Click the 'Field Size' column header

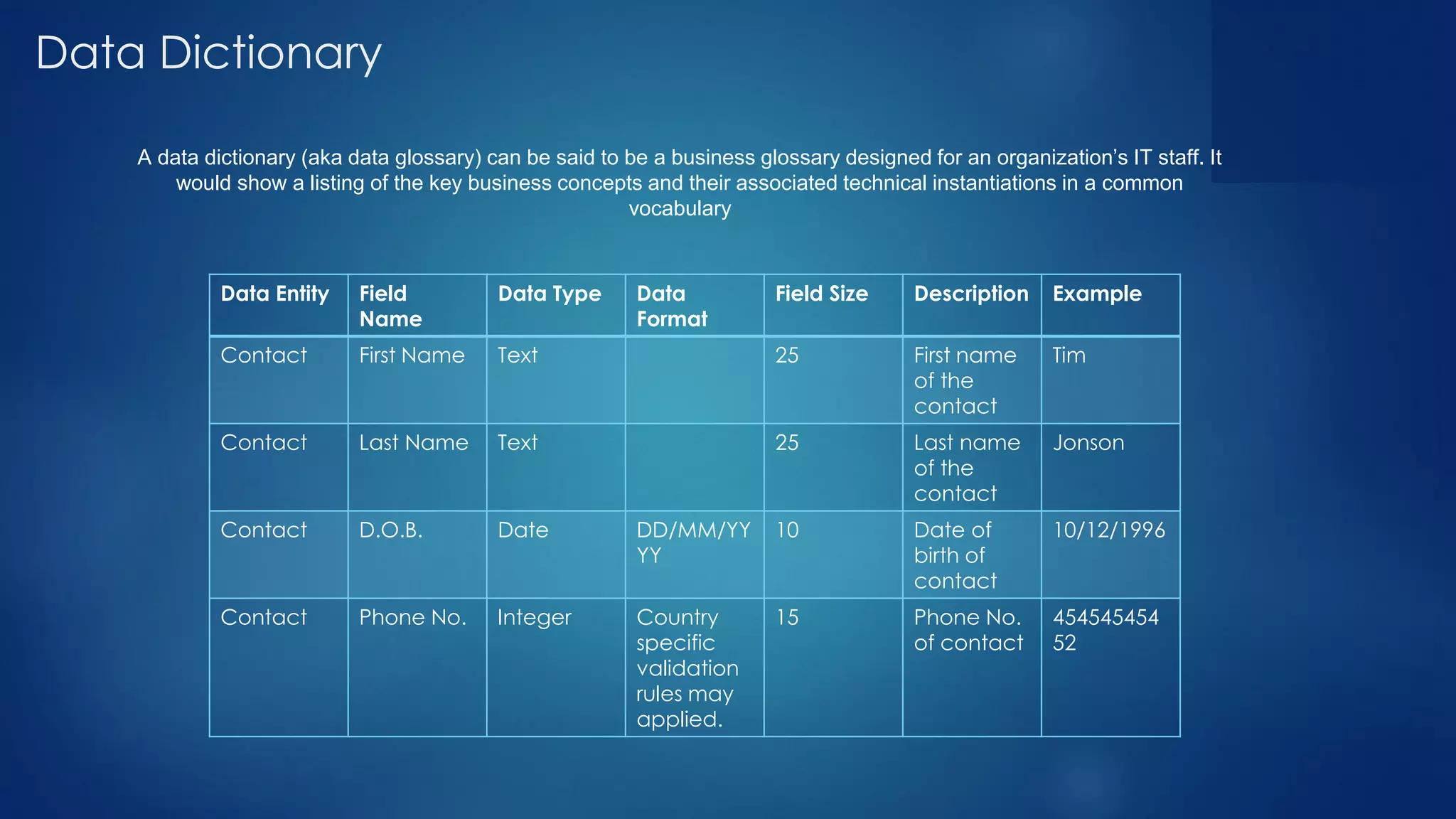833,305
